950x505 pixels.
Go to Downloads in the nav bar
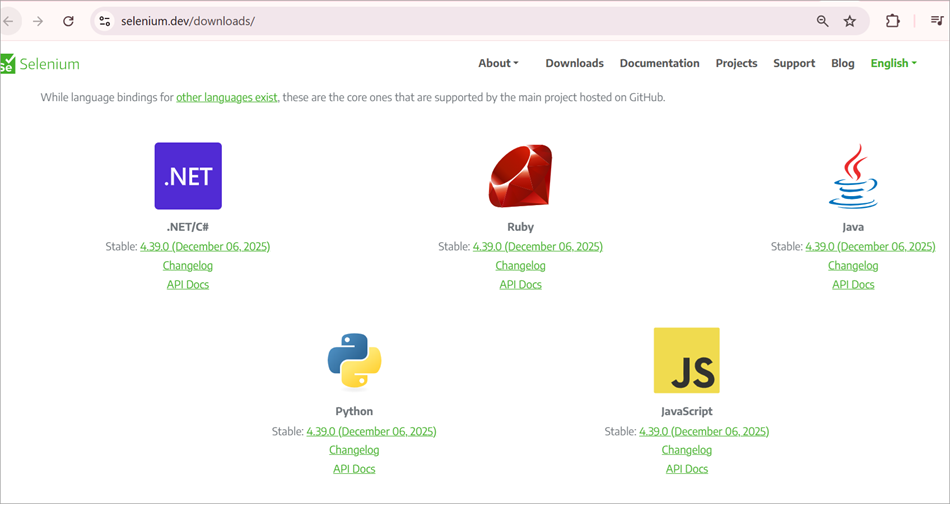tap(574, 63)
